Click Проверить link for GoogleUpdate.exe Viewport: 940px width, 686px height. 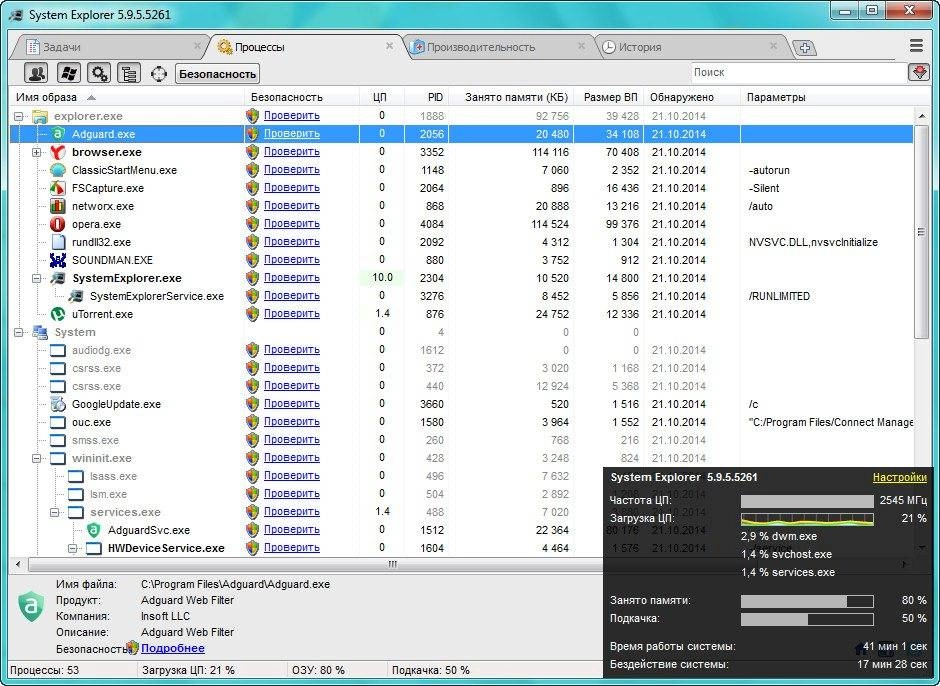291,403
